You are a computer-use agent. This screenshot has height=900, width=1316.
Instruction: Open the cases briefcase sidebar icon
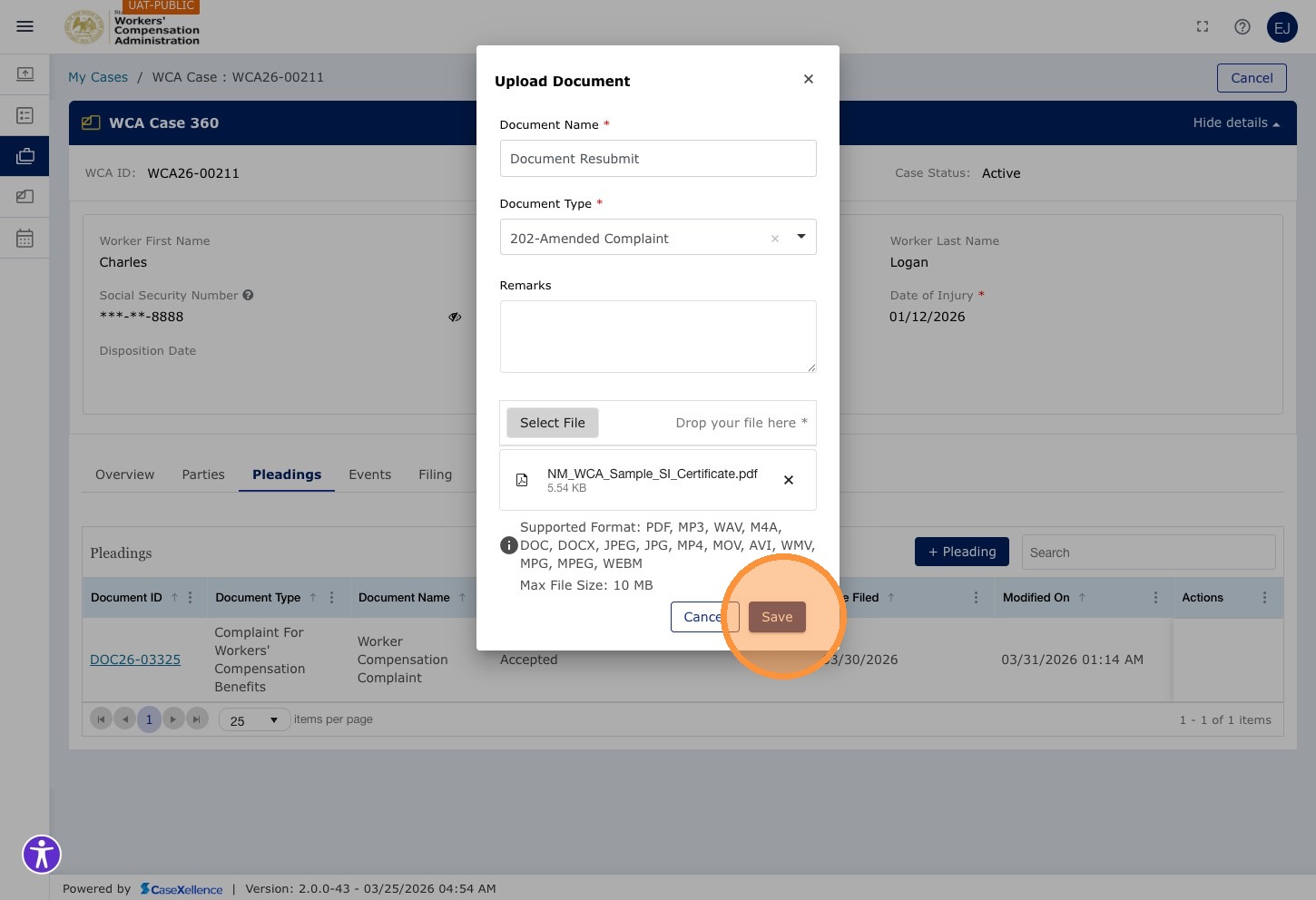click(x=25, y=156)
